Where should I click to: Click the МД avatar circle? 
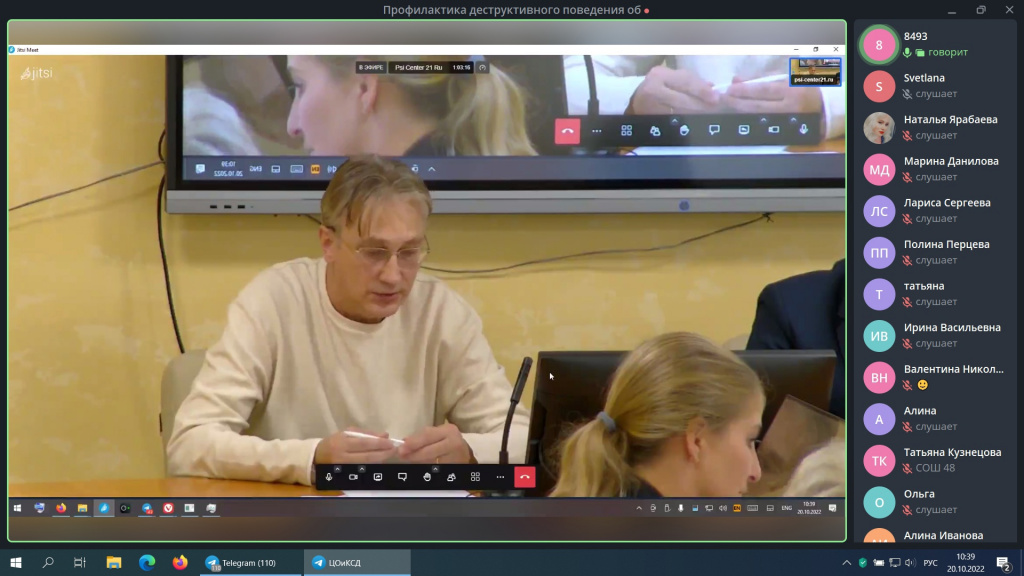pyautogui.click(x=879, y=170)
